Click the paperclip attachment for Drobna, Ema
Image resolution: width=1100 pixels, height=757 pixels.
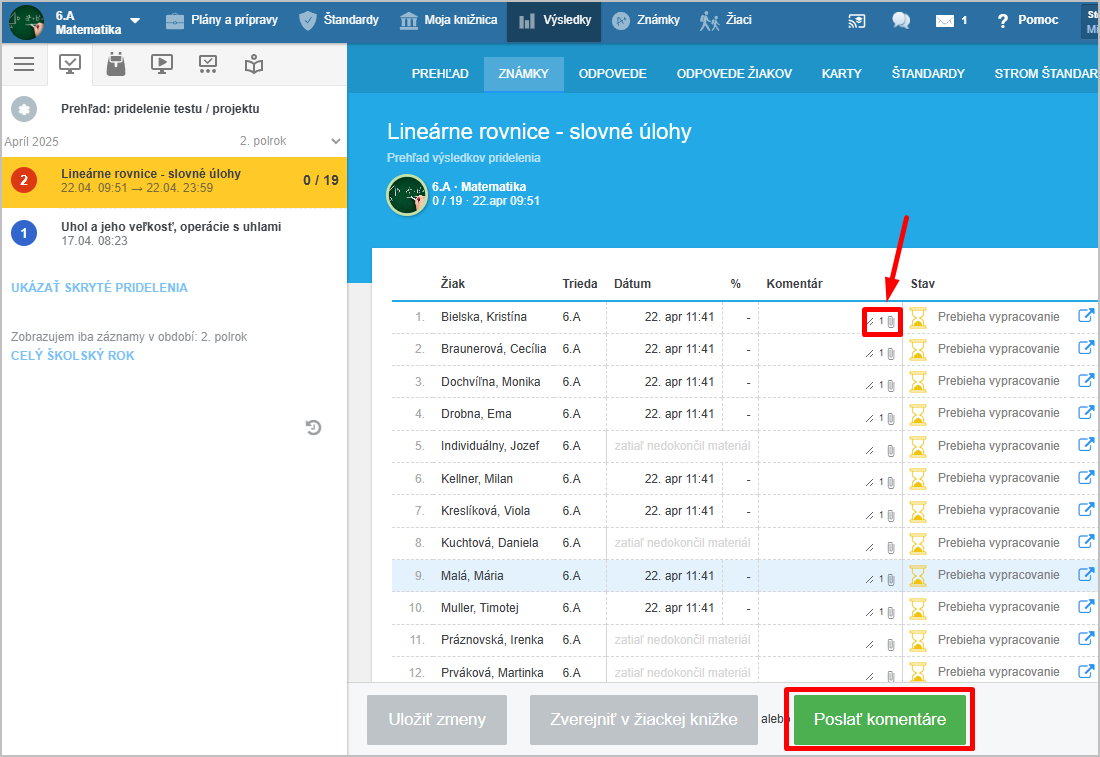pos(891,419)
